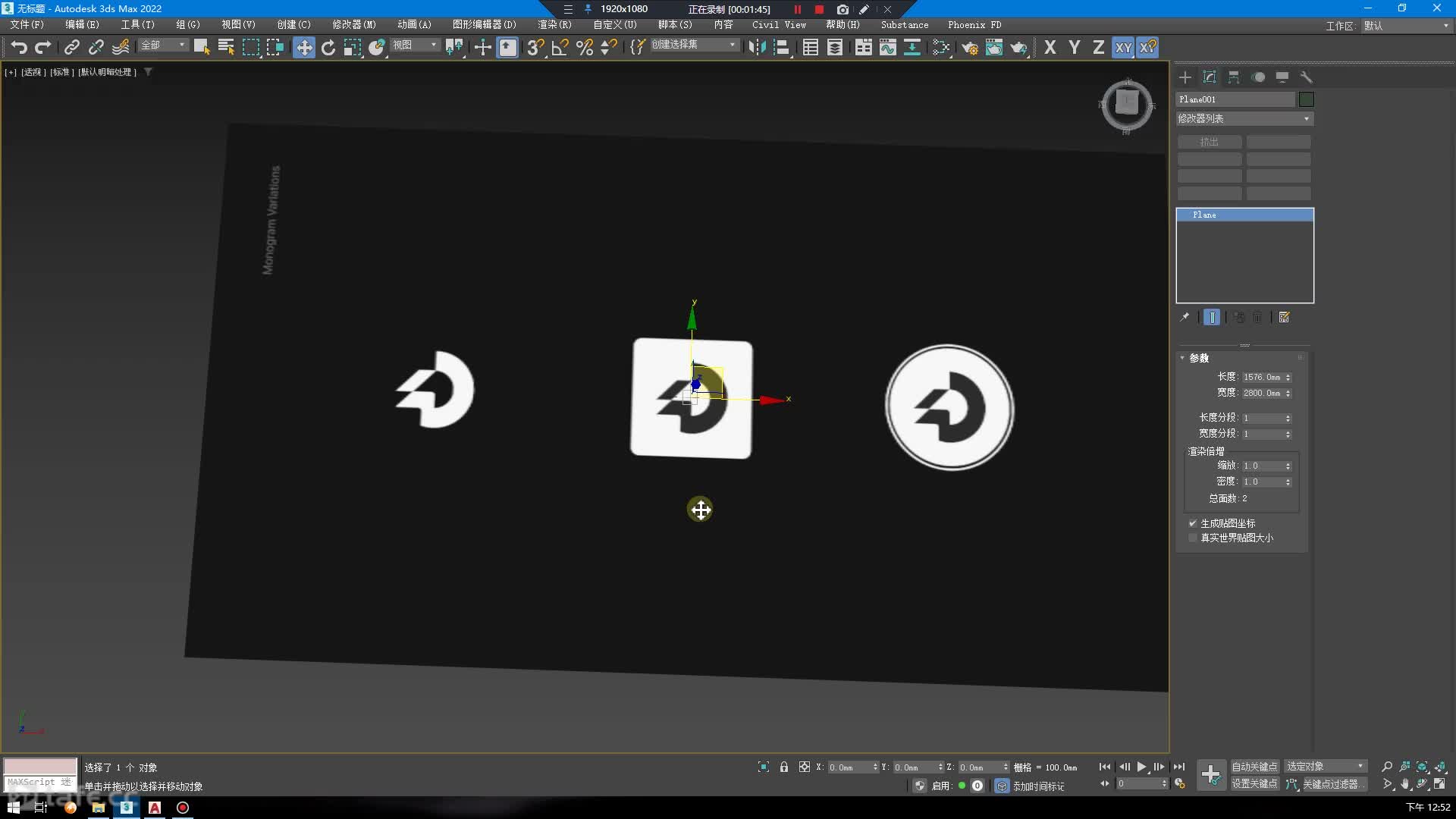Open Render Setup teapot icon

[970, 47]
